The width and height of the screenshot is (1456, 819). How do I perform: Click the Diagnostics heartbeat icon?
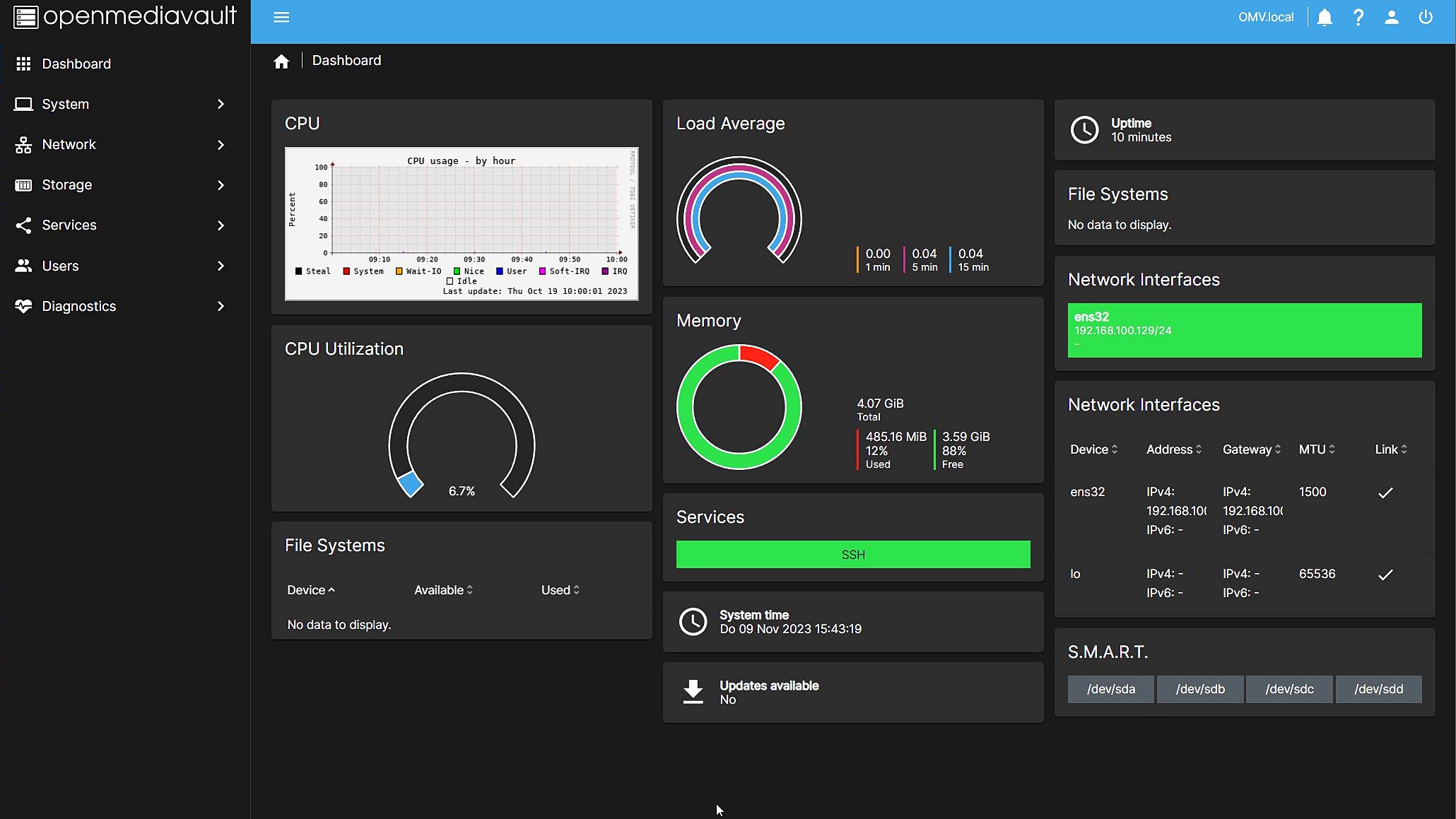[23, 306]
